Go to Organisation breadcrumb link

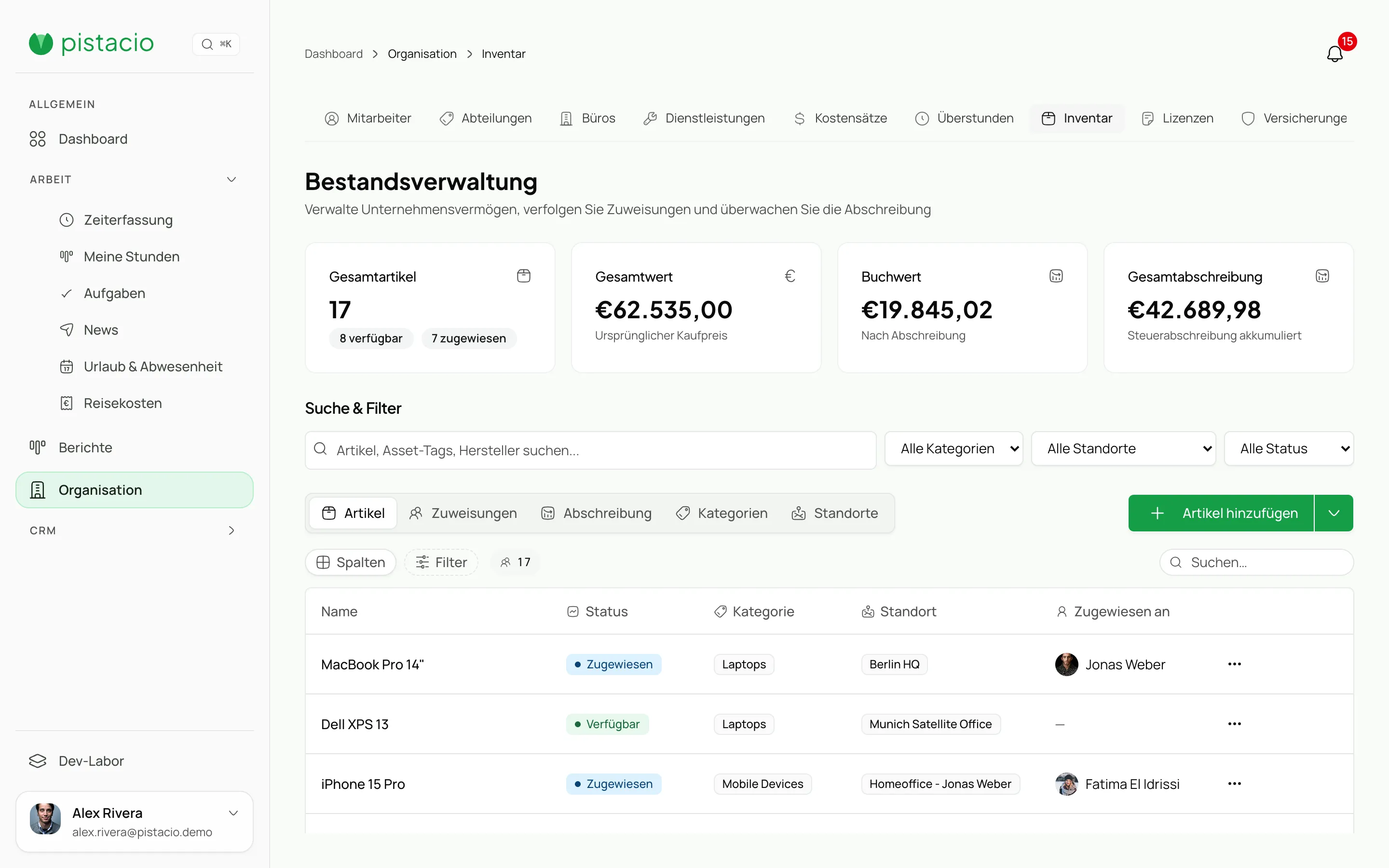pyautogui.click(x=422, y=54)
